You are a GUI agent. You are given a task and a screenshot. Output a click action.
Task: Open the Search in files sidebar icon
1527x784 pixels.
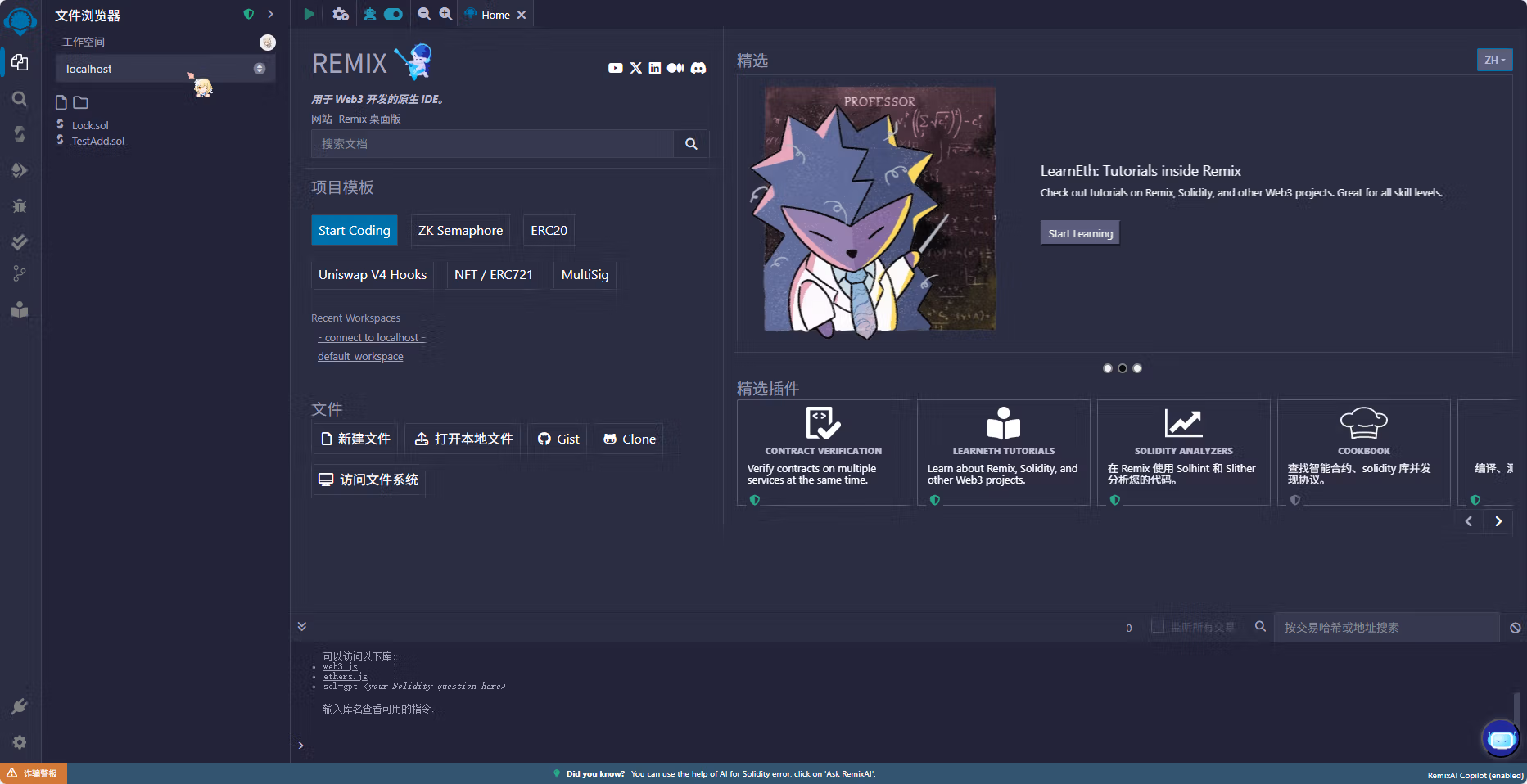[20, 99]
